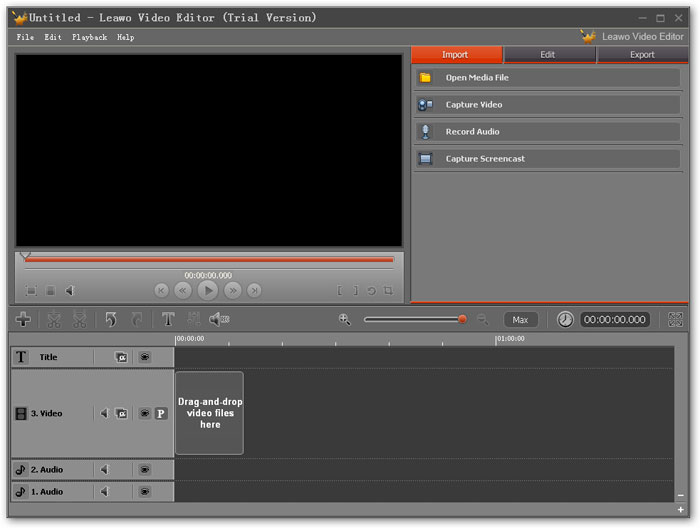Mute the 3. Video track speaker
700x528 pixels.
pyautogui.click(x=104, y=413)
